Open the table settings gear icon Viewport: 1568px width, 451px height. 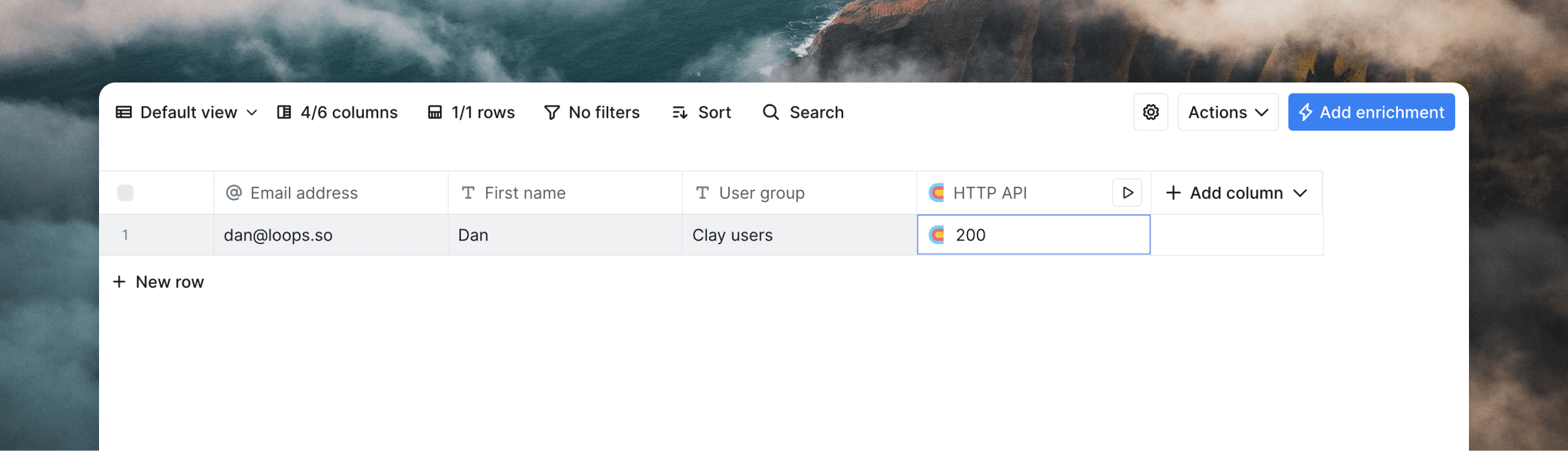tap(1151, 112)
